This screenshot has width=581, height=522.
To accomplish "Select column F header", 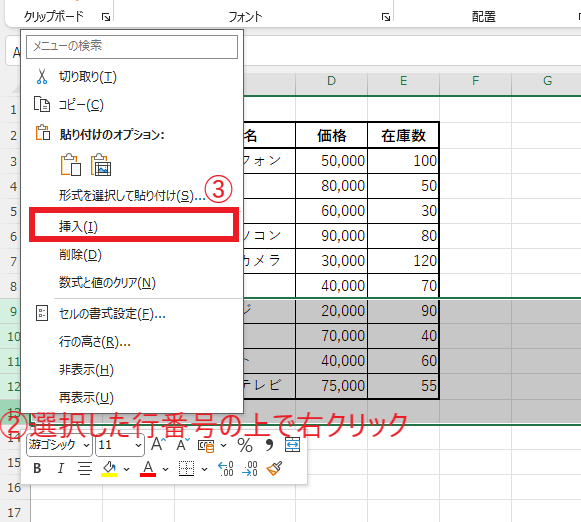I will click(475, 81).
